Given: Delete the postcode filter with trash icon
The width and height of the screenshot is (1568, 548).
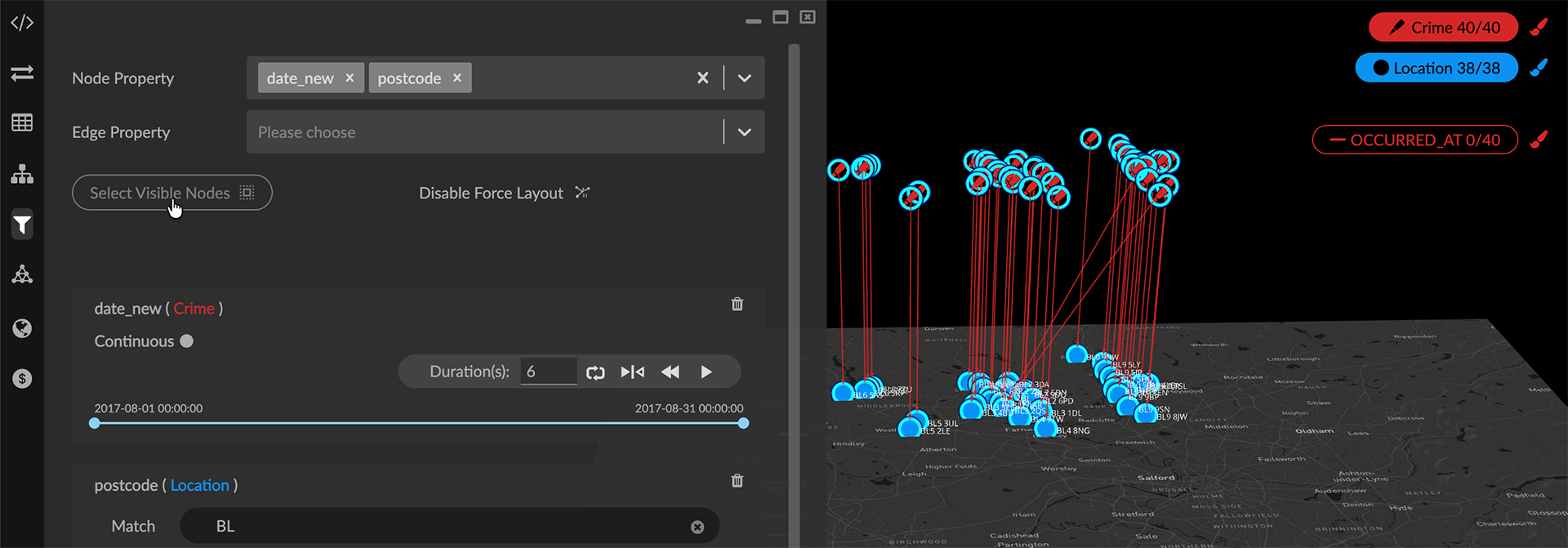Looking at the screenshot, I should (737, 481).
